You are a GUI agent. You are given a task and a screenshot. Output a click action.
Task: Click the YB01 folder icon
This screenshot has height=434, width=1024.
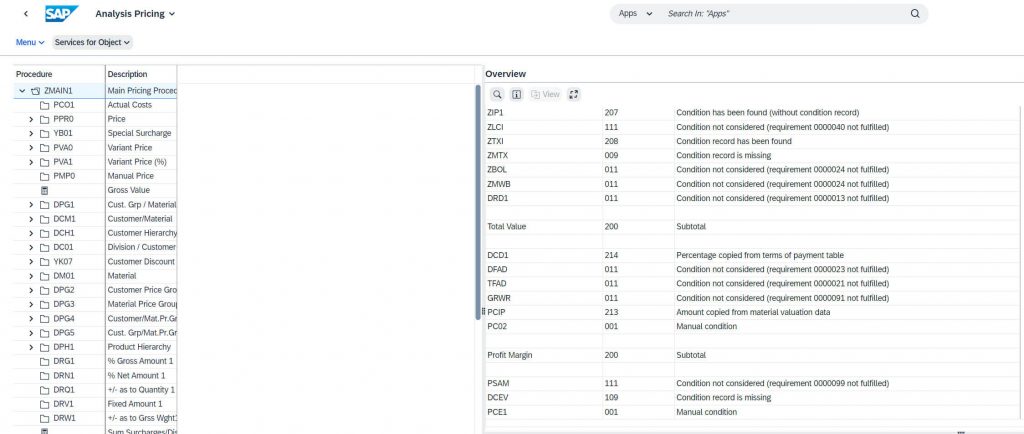[44, 134]
